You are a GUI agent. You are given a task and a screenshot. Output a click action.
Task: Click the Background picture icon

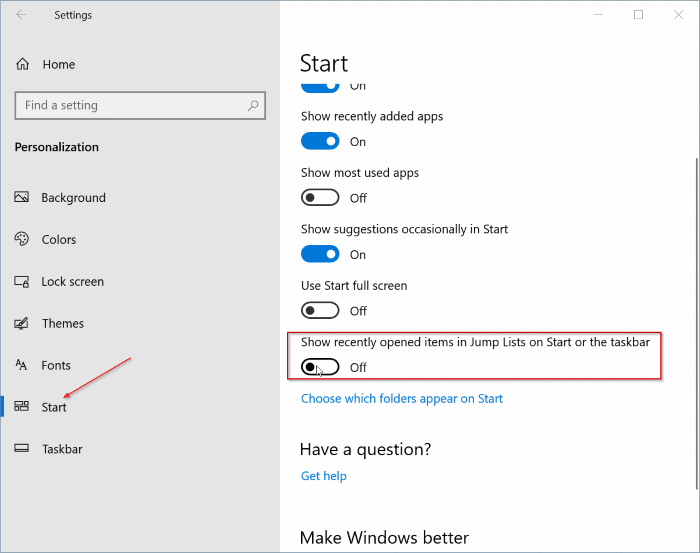click(21, 197)
